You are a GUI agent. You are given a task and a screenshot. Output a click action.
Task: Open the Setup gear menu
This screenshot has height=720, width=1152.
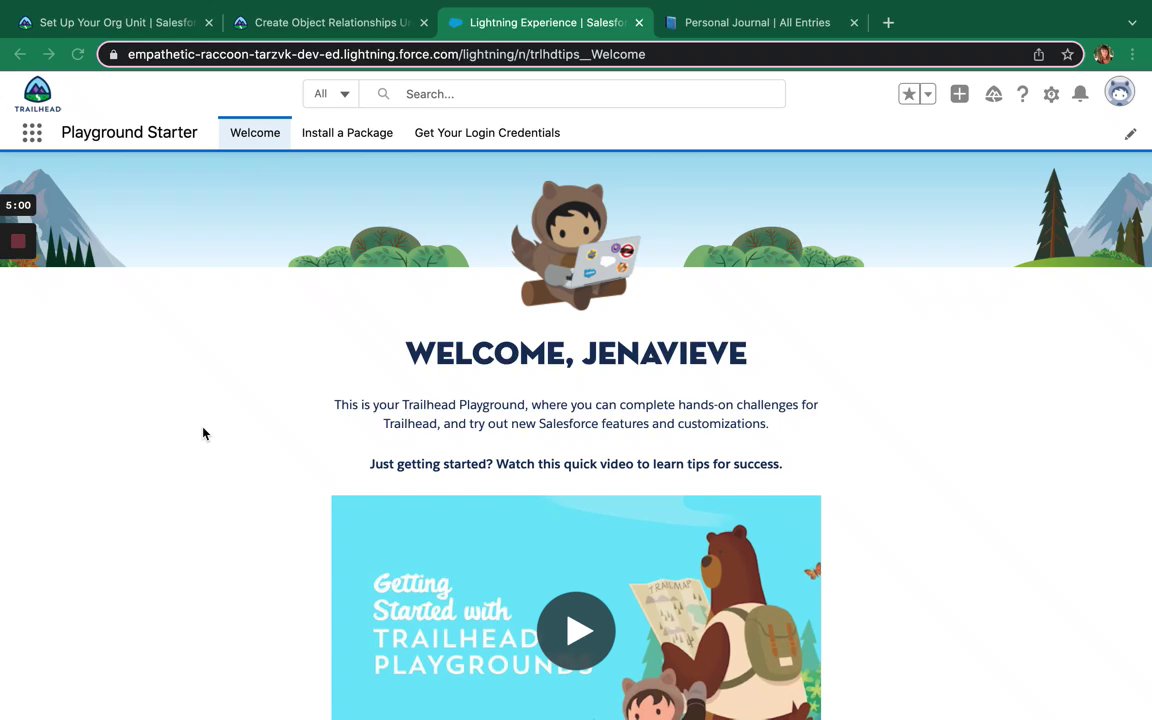click(1051, 94)
